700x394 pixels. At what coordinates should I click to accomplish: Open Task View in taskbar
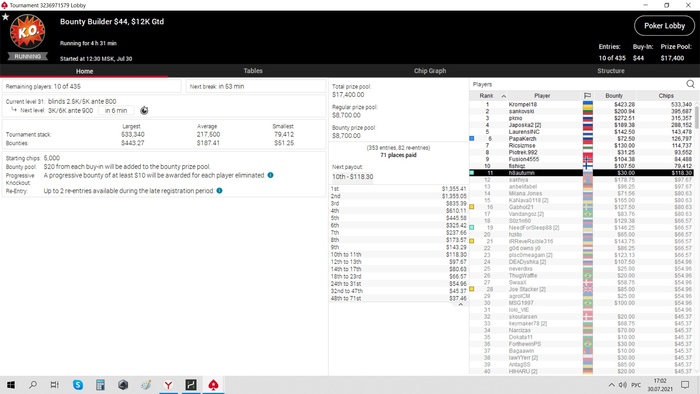click(x=54, y=385)
